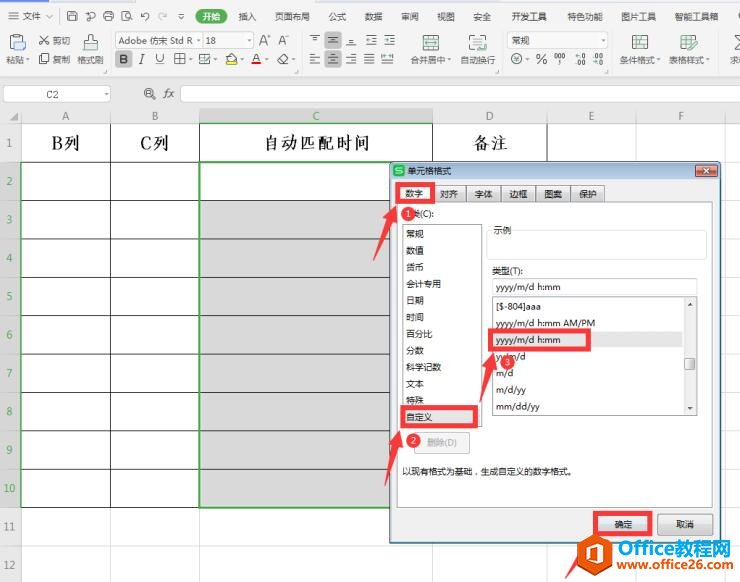Click the Conditional Formatting (条件格式) icon
This screenshot has width=740, height=582.
(x=639, y=43)
